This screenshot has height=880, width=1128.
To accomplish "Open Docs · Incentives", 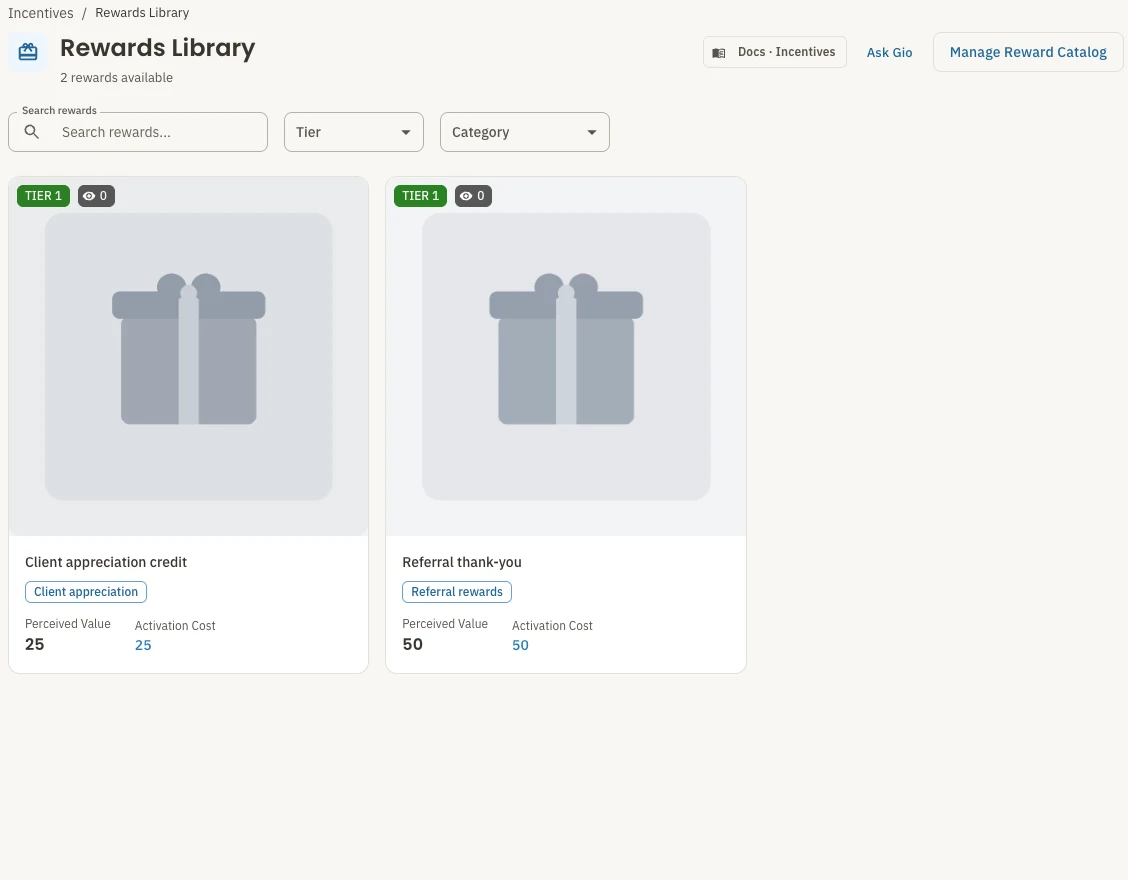I will [775, 52].
